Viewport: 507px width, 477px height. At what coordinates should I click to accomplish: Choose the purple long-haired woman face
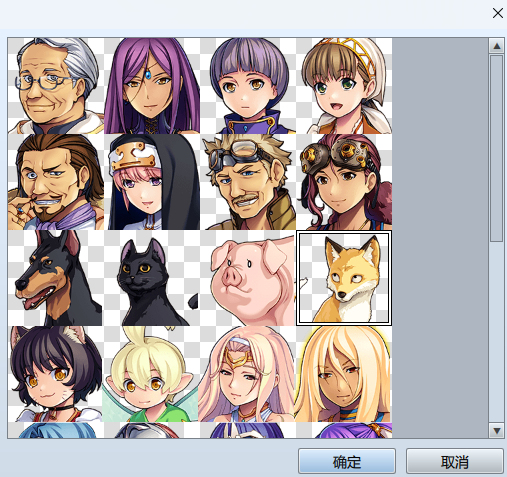152,86
